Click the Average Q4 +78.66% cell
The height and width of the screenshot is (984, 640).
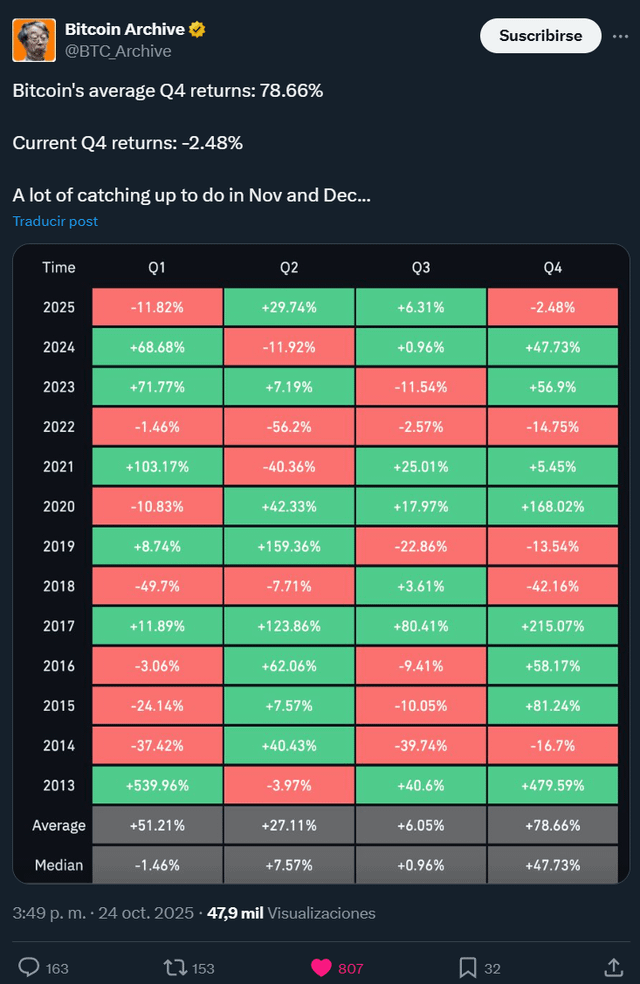click(x=553, y=825)
